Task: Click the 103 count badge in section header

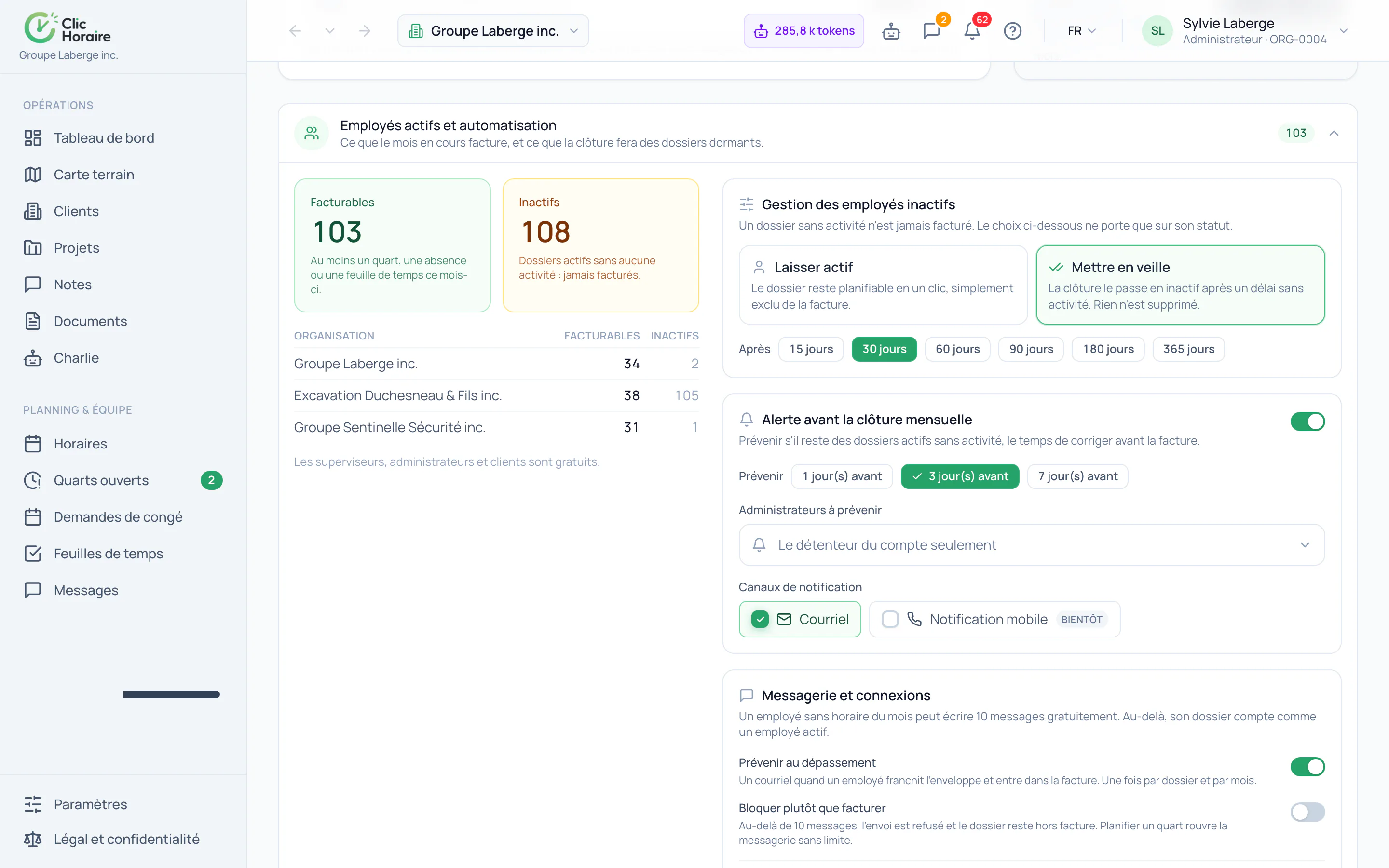Action: 1296,133
